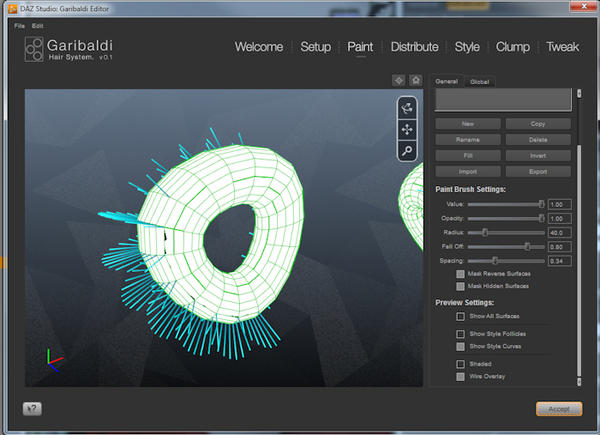
Task: Click the Rename button
Action: [x=468, y=140]
